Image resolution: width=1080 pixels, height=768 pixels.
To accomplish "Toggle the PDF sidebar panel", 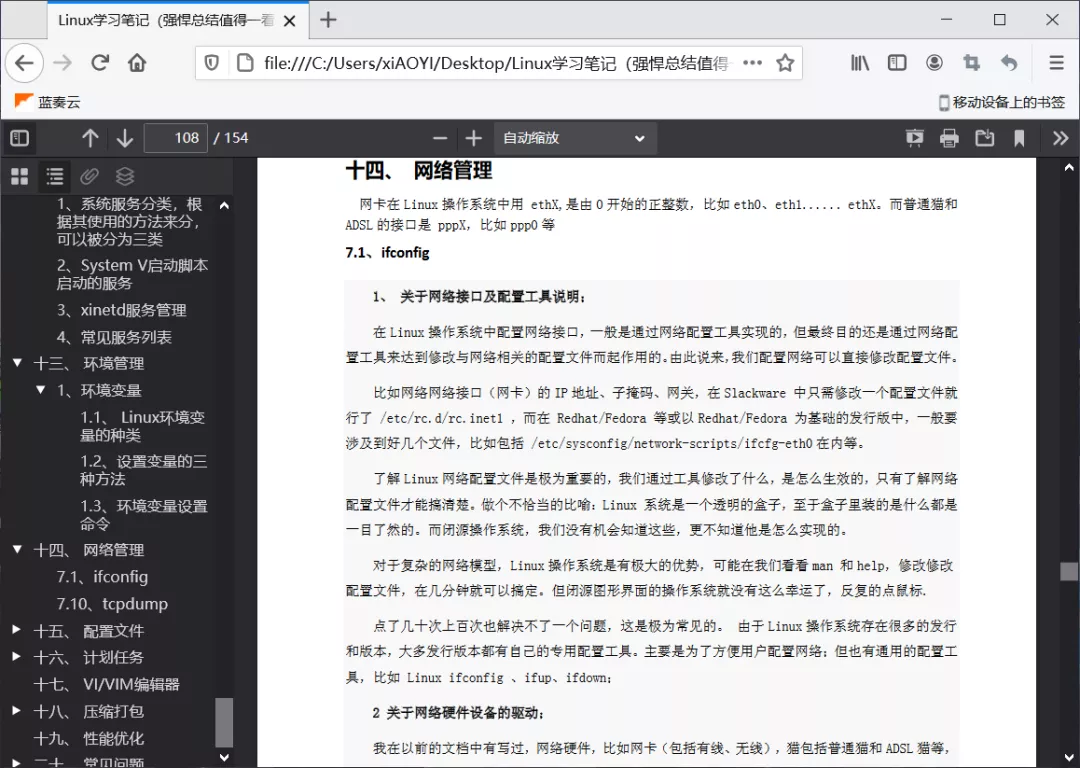I will point(20,138).
